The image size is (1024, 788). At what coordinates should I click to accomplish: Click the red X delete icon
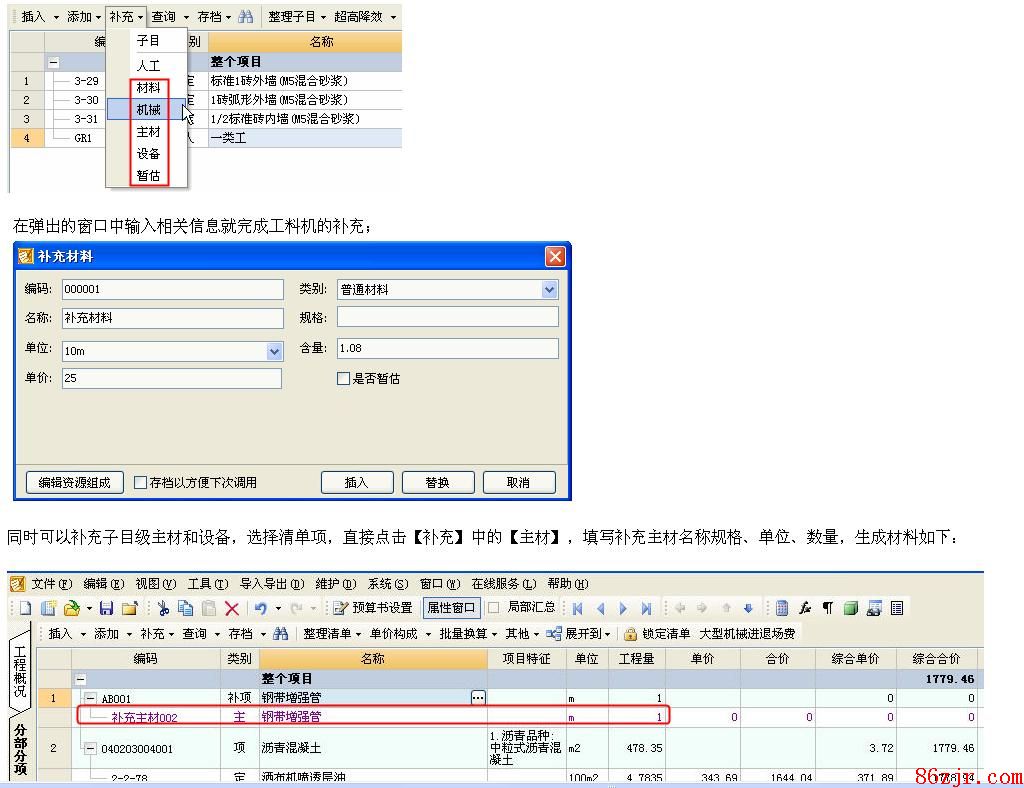coord(232,608)
